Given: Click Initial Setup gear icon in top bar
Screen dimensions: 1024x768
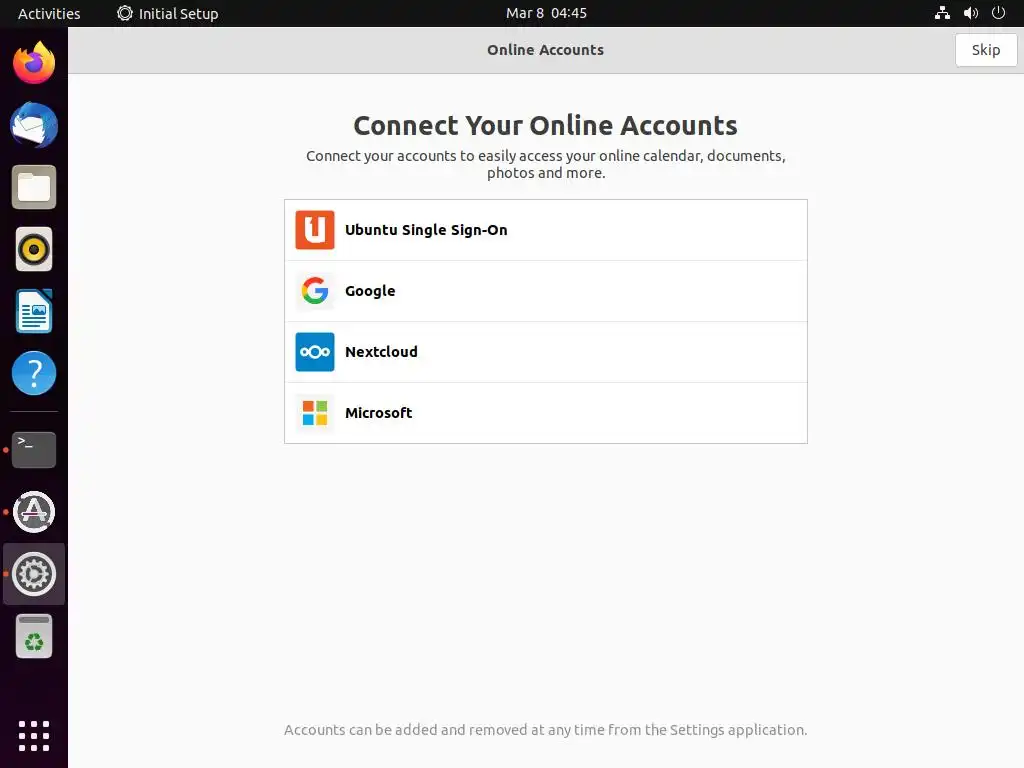Looking at the screenshot, I should (x=125, y=13).
